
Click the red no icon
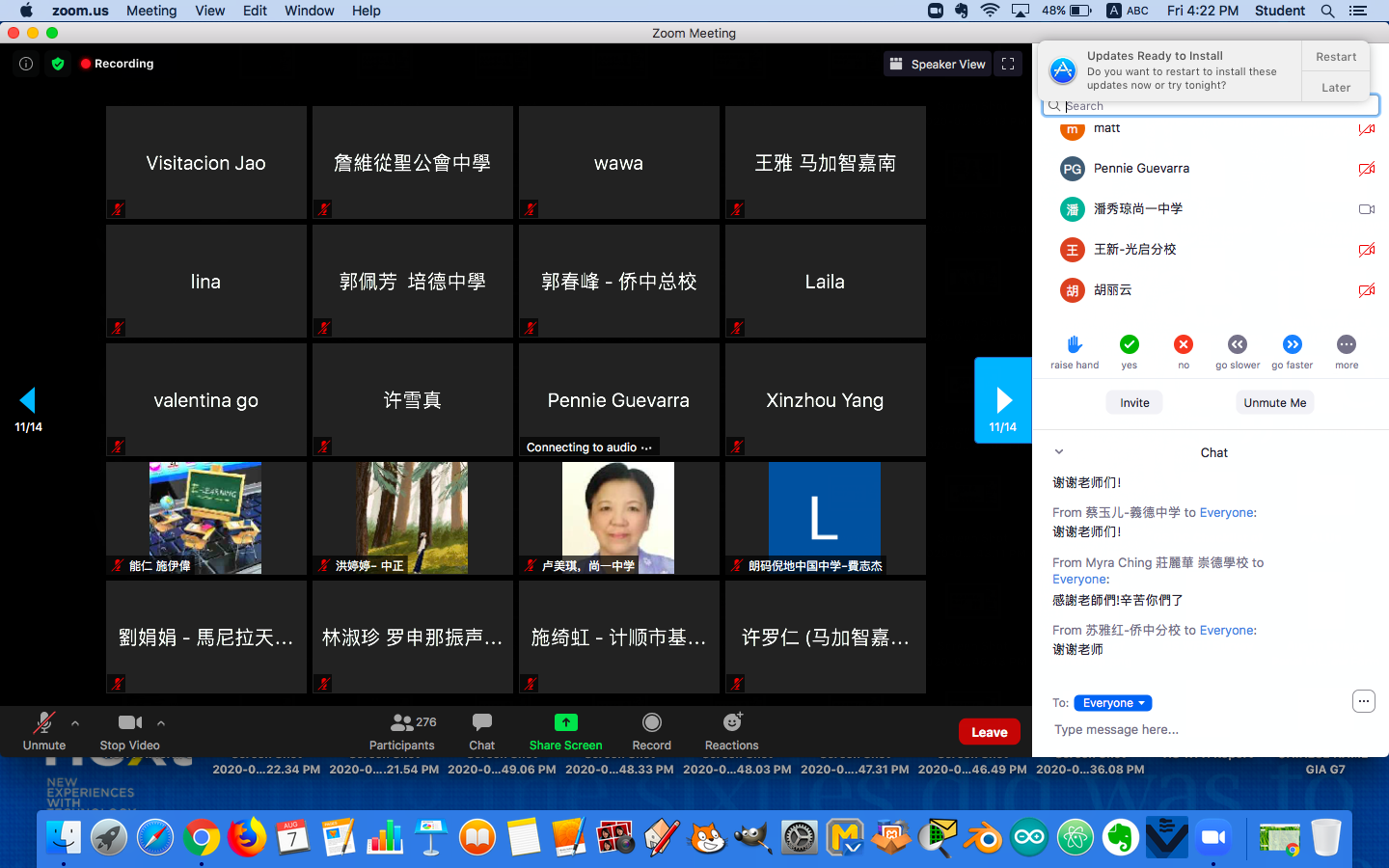coord(1184,344)
